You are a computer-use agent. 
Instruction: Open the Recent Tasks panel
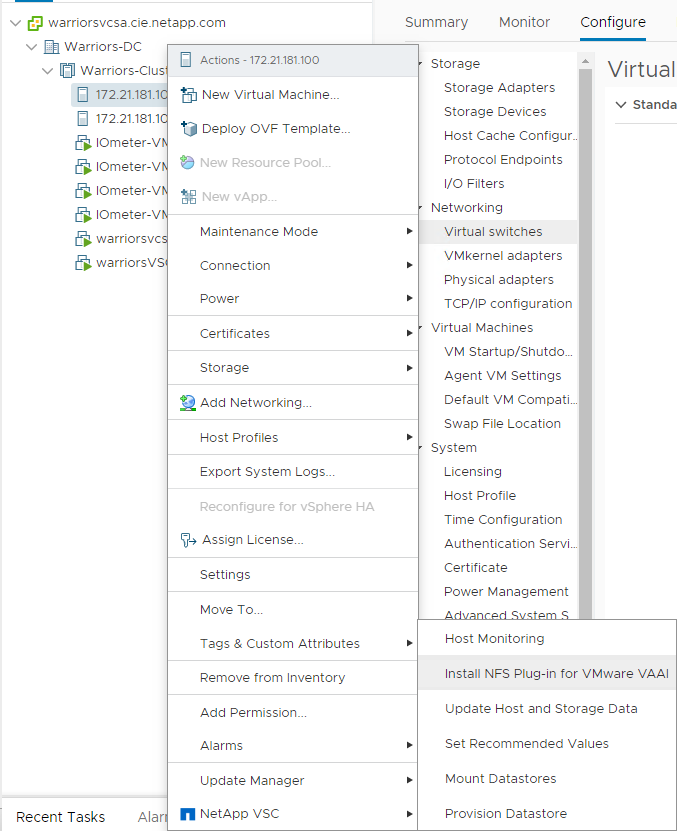[x=60, y=817]
